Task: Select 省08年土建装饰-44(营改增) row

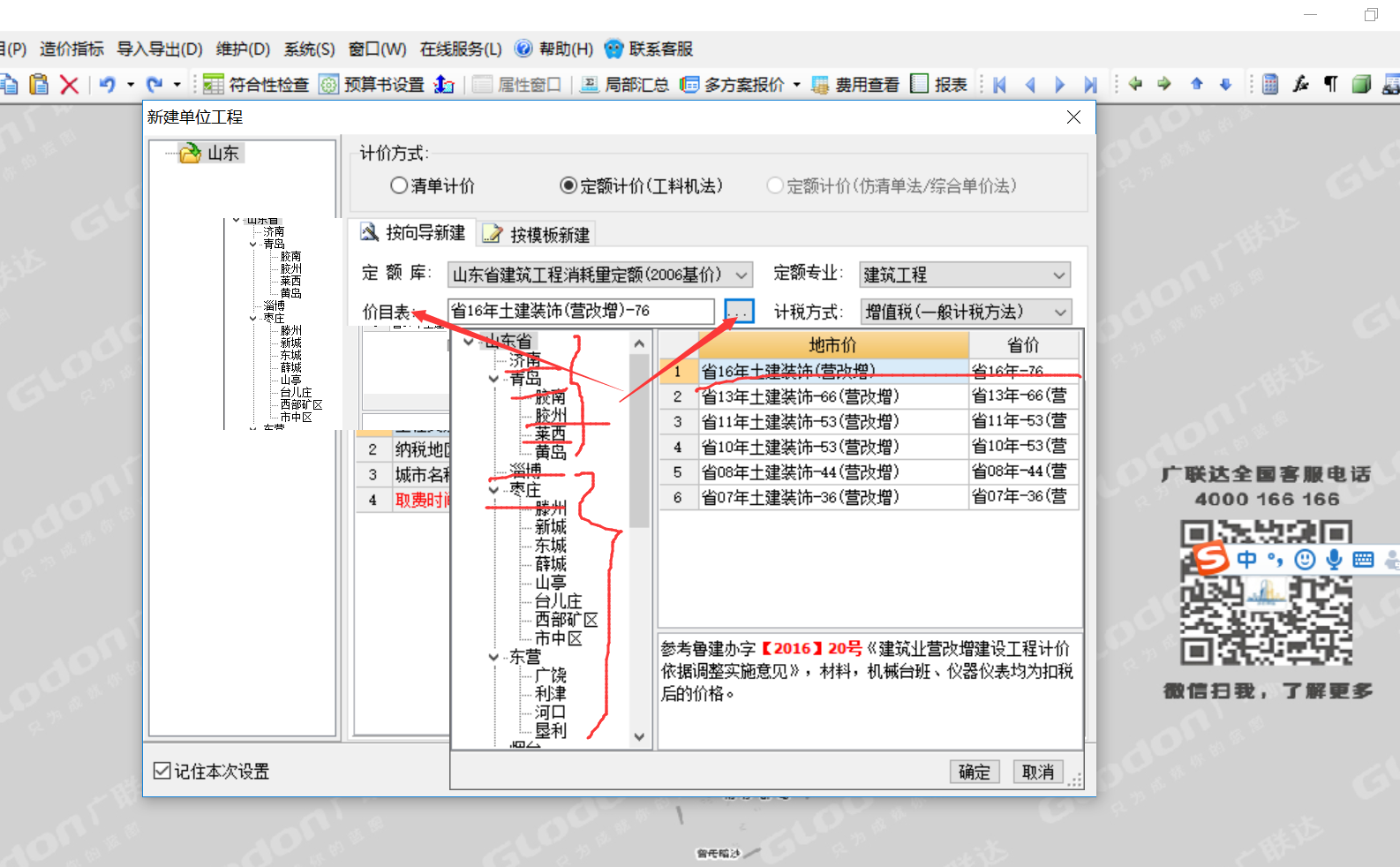Action: click(869, 472)
